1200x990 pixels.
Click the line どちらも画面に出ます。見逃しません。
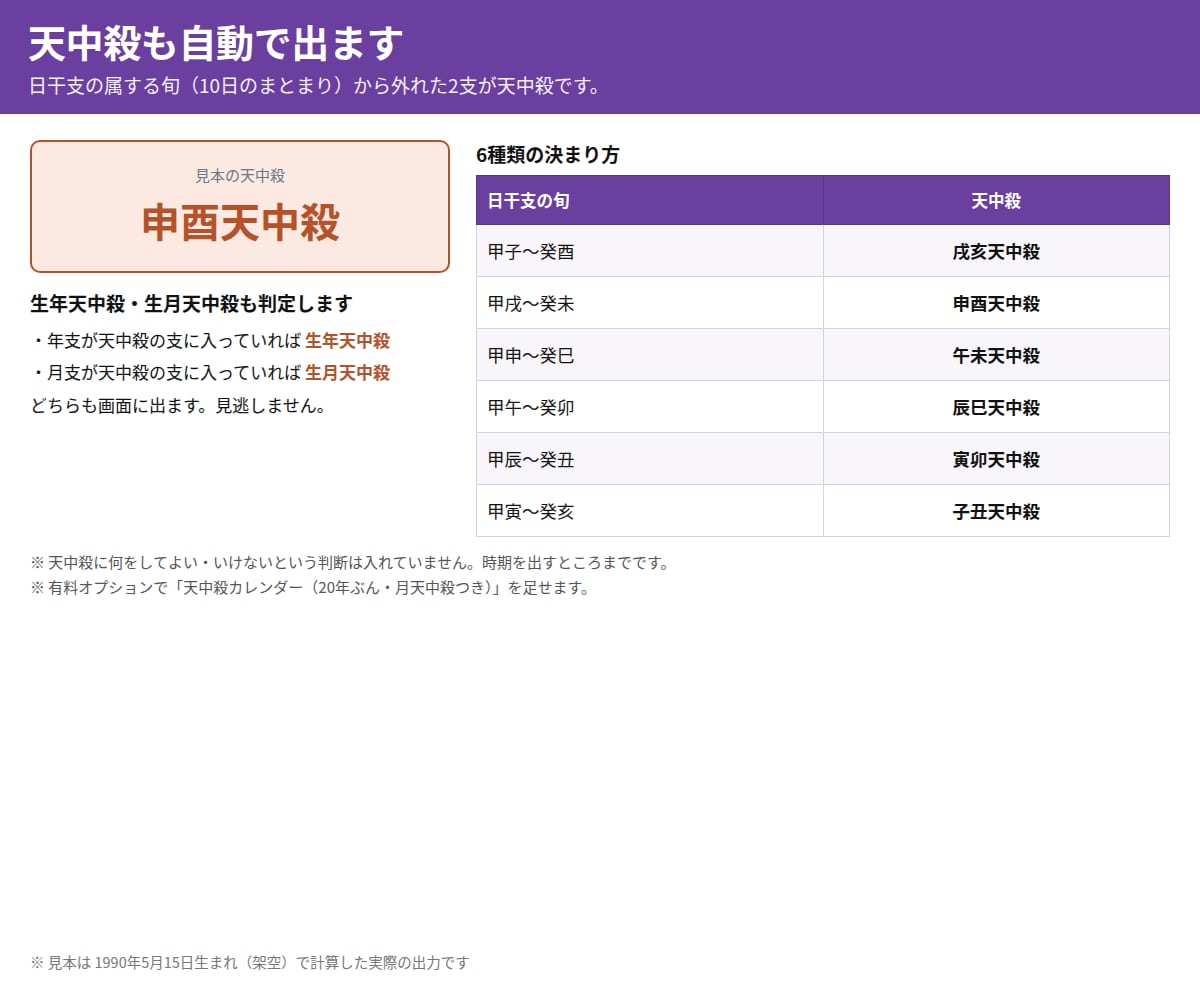pyautogui.click(x=179, y=405)
